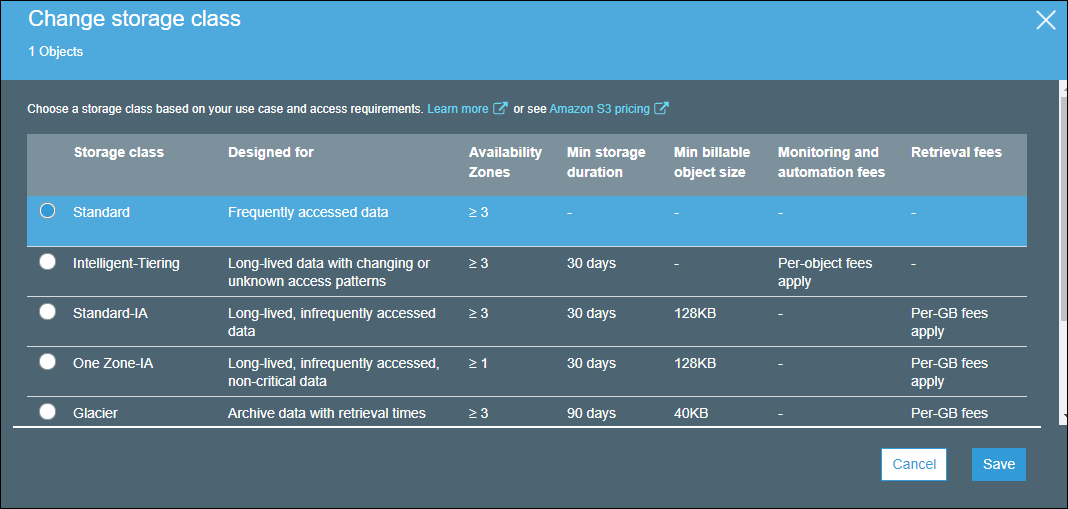Click '30 days' in the Intelligent-Tiering row
The width and height of the screenshot is (1068, 509).
tap(591, 263)
